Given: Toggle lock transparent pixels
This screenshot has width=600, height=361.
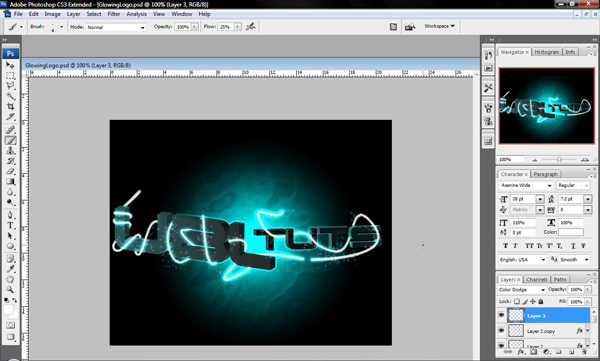Looking at the screenshot, I should tap(517, 301).
